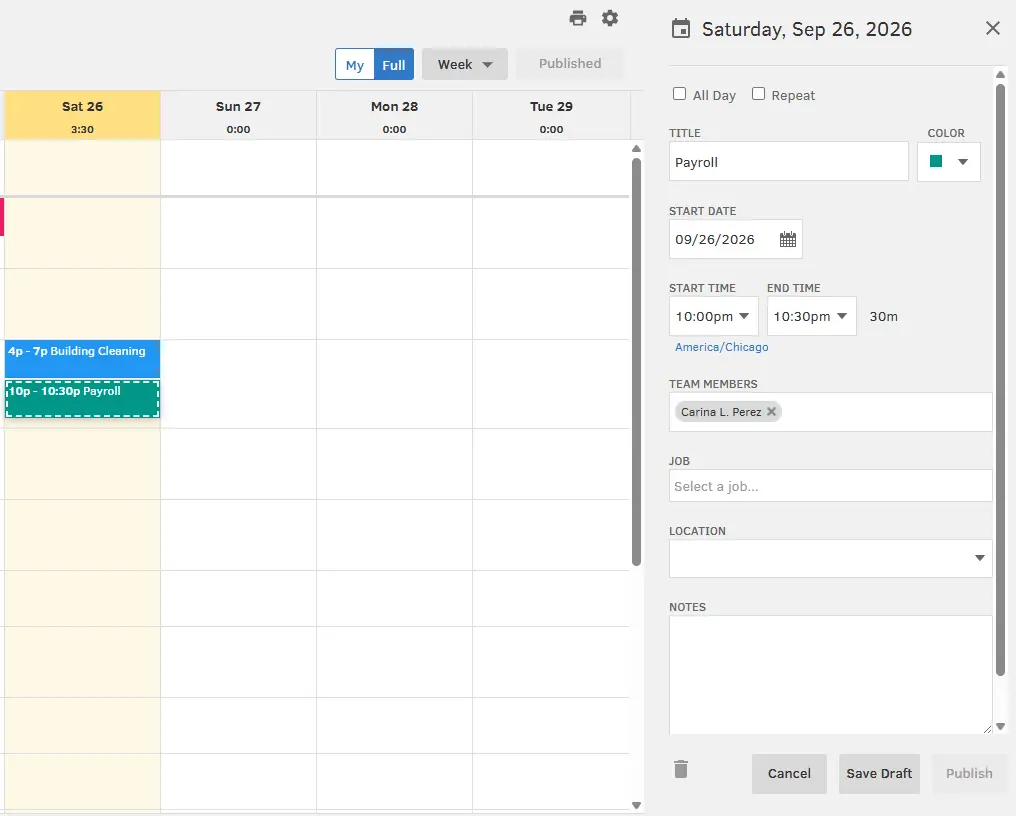Viewport: 1016px width, 816px height.
Task: Open schedule settings gear icon
Action: click(610, 18)
